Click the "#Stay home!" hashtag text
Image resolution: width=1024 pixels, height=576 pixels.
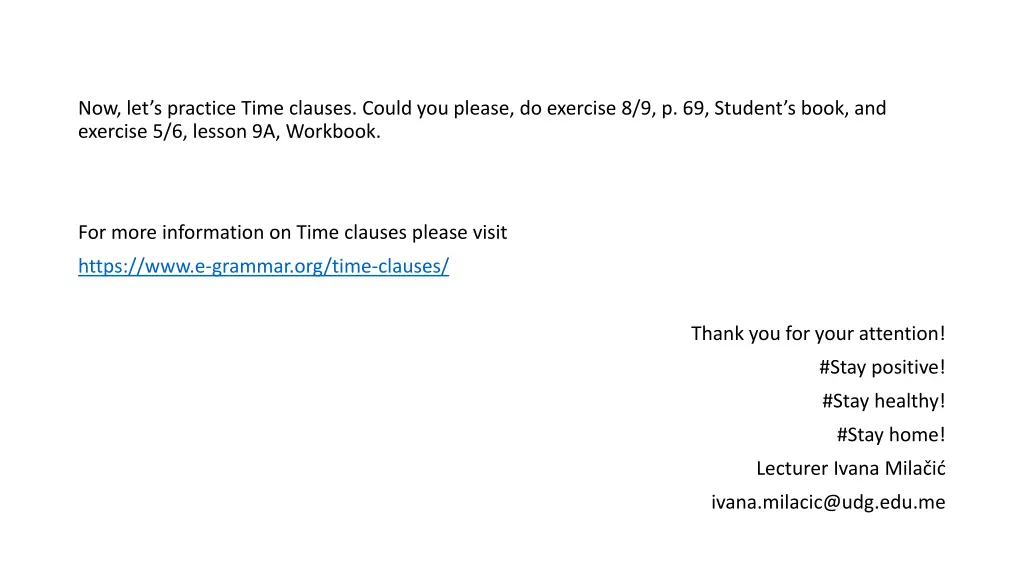pos(890,435)
